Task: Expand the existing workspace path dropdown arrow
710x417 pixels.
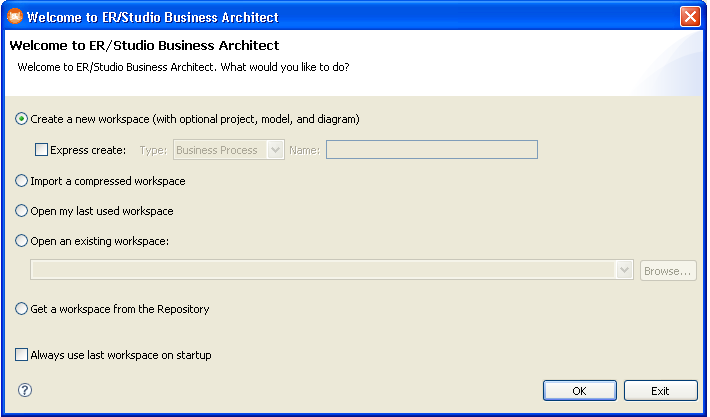Action: [624, 270]
